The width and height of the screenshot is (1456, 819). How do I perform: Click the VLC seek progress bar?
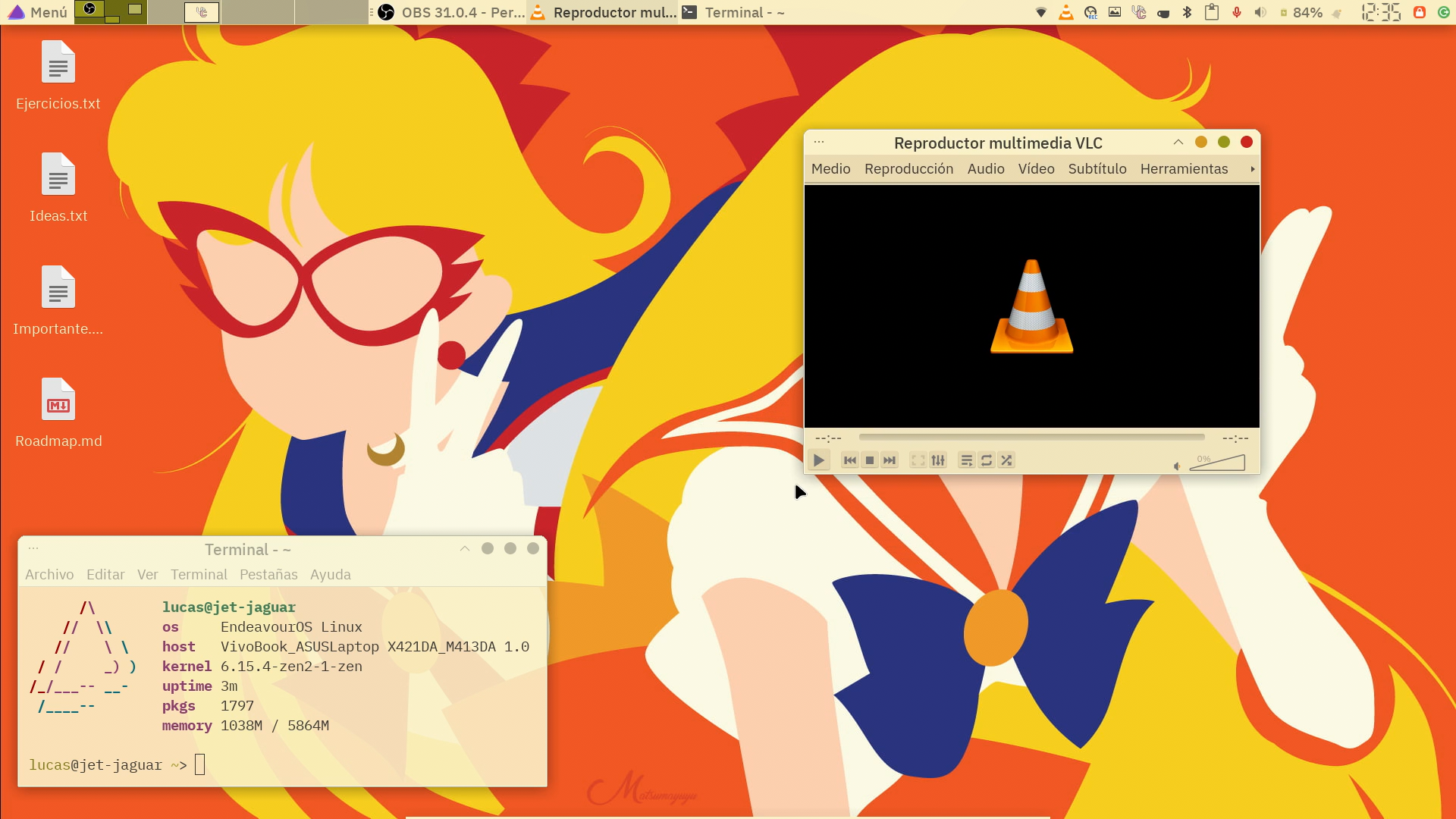point(1031,438)
